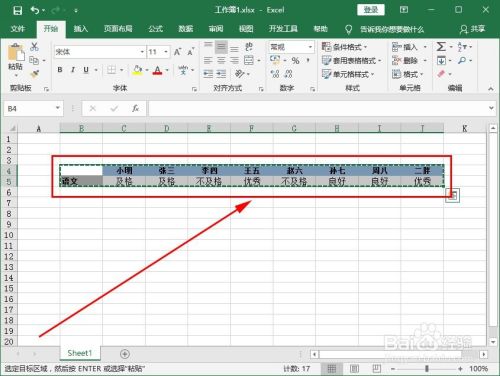
Task: Click the text orientation icon
Action: coord(240,73)
